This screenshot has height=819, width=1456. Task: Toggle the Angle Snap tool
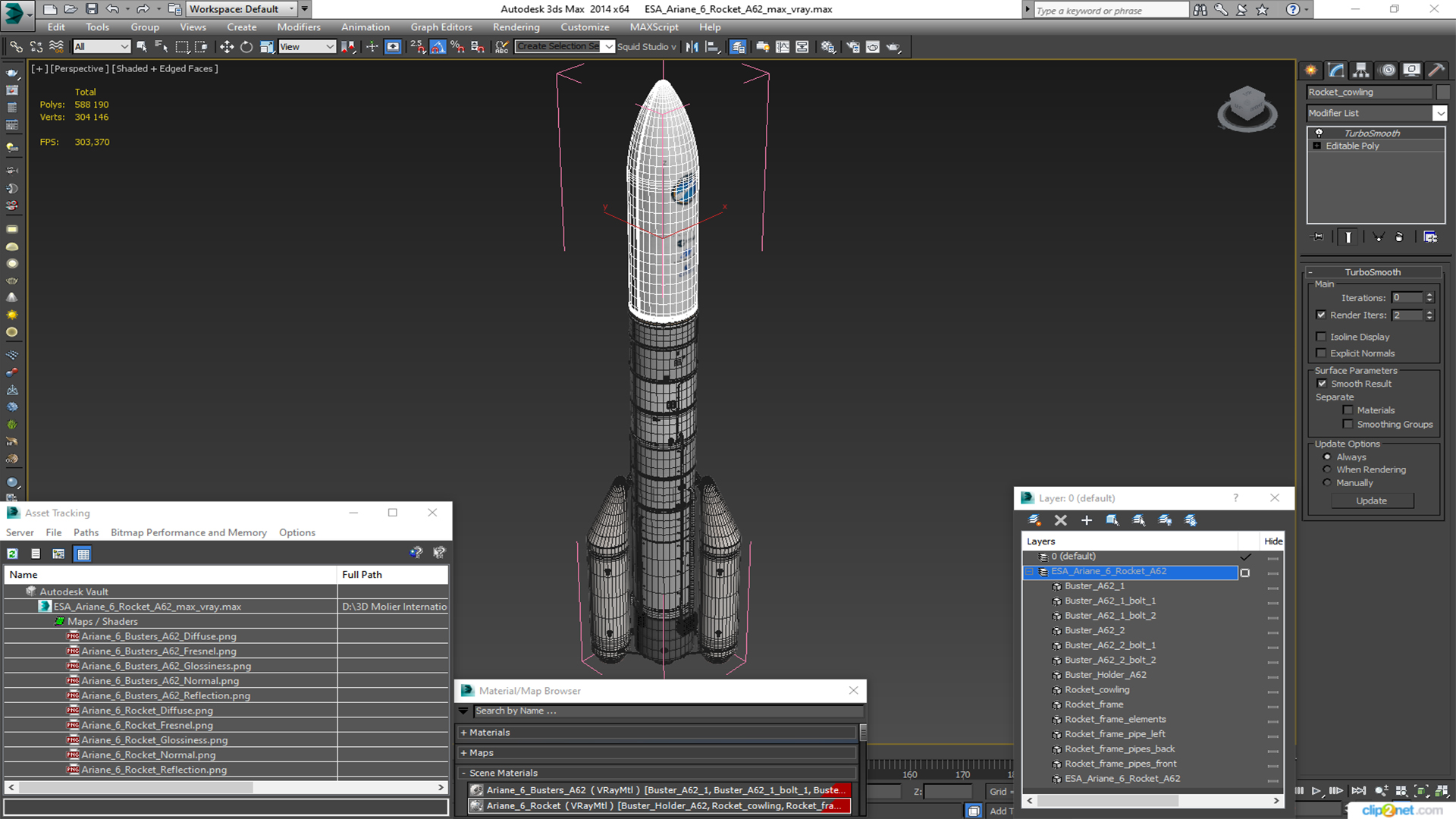438,47
